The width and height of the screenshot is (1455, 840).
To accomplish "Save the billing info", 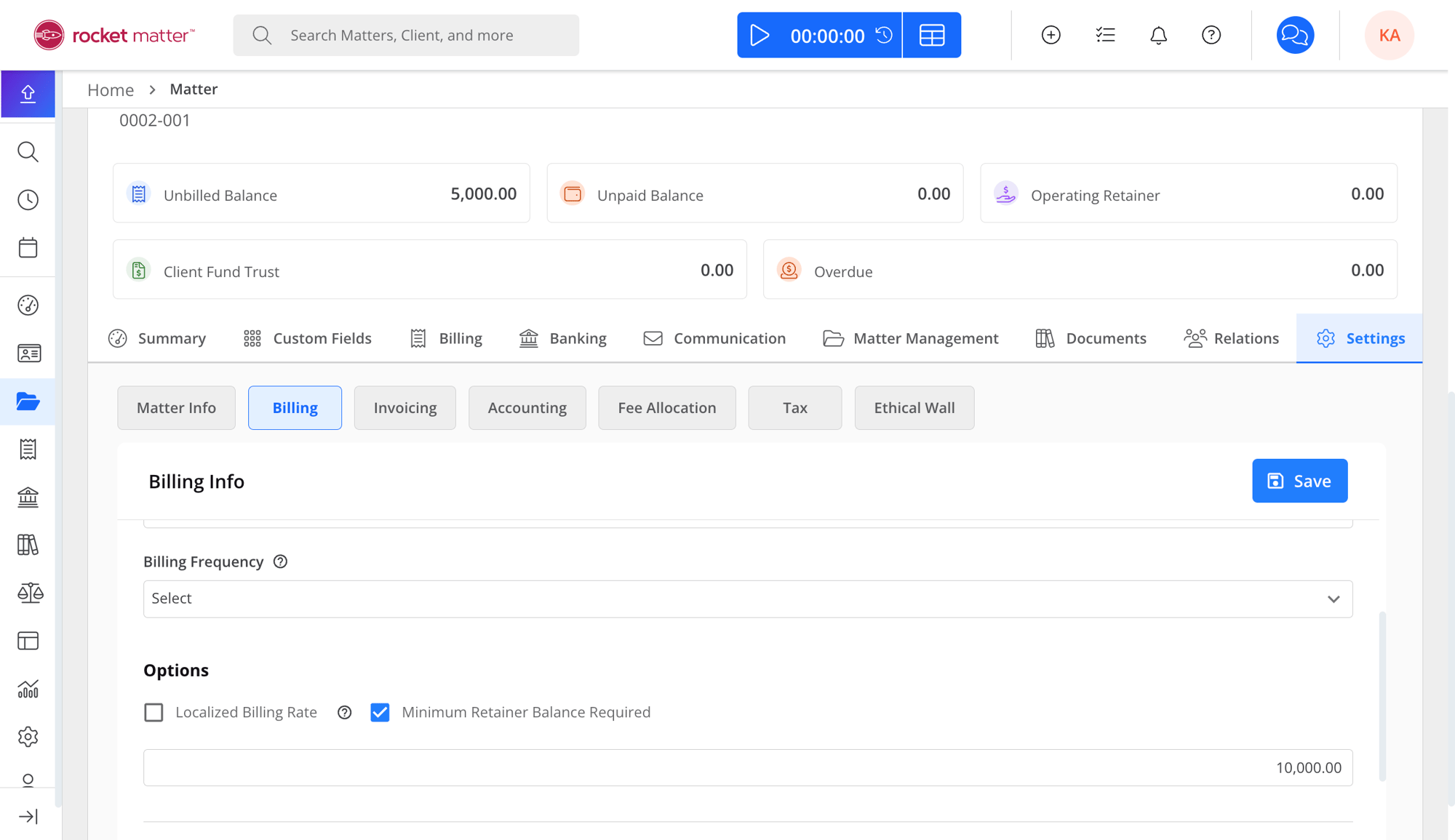I will [1299, 481].
